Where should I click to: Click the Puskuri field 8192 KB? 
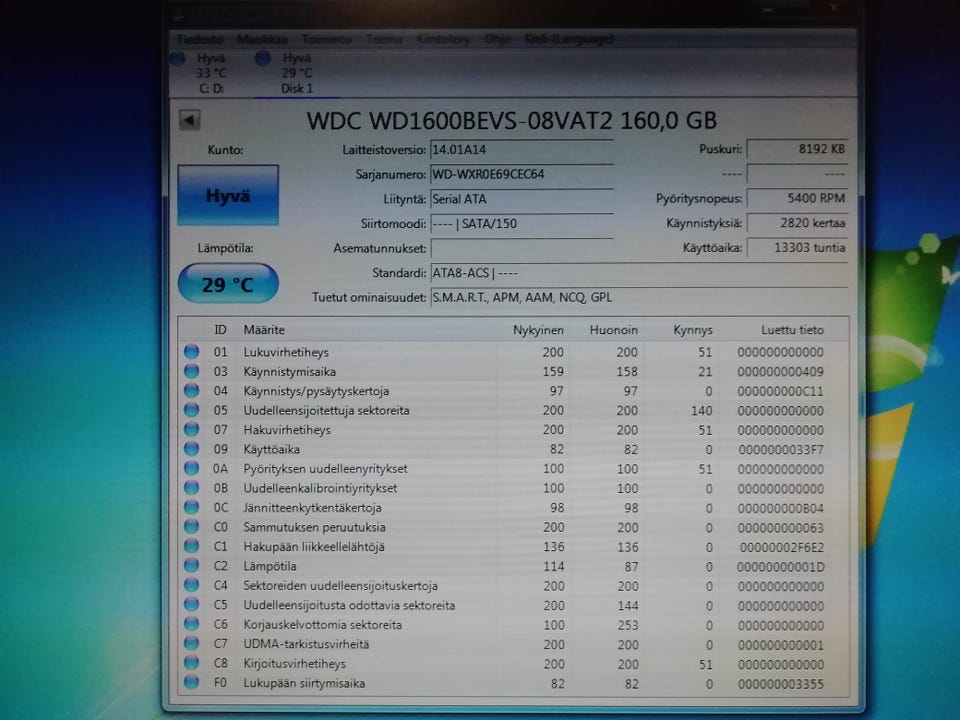coord(797,149)
